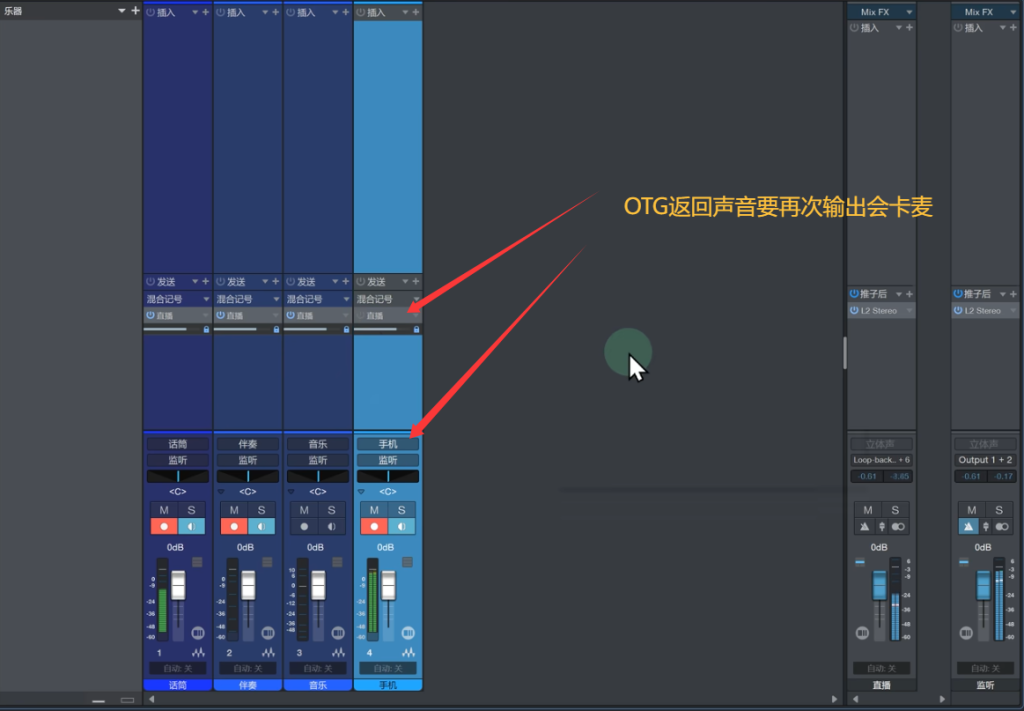The width and height of the screenshot is (1024, 711).
Task: Click the plus icon beside 发送 on 伴奏 channel
Action: click(x=275, y=281)
